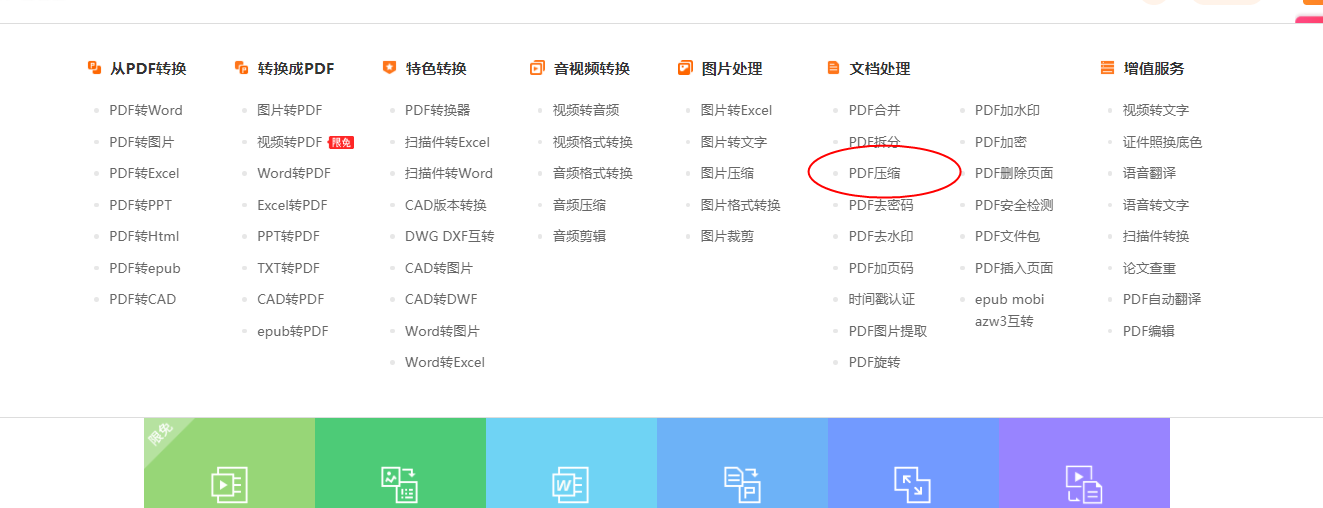Select PDF转图片 link

(x=141, y=142)
